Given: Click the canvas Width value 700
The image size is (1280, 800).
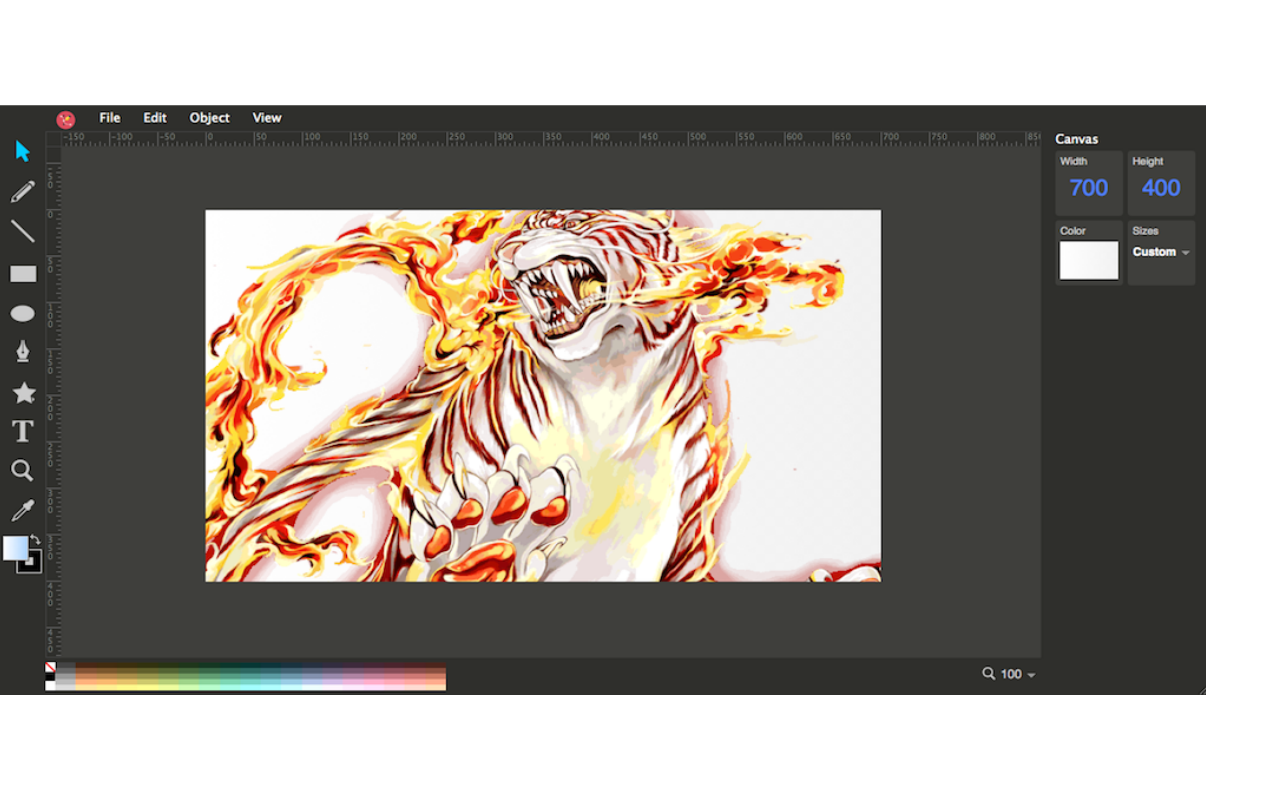Looking at the screenshot, I should [1089, 188].
